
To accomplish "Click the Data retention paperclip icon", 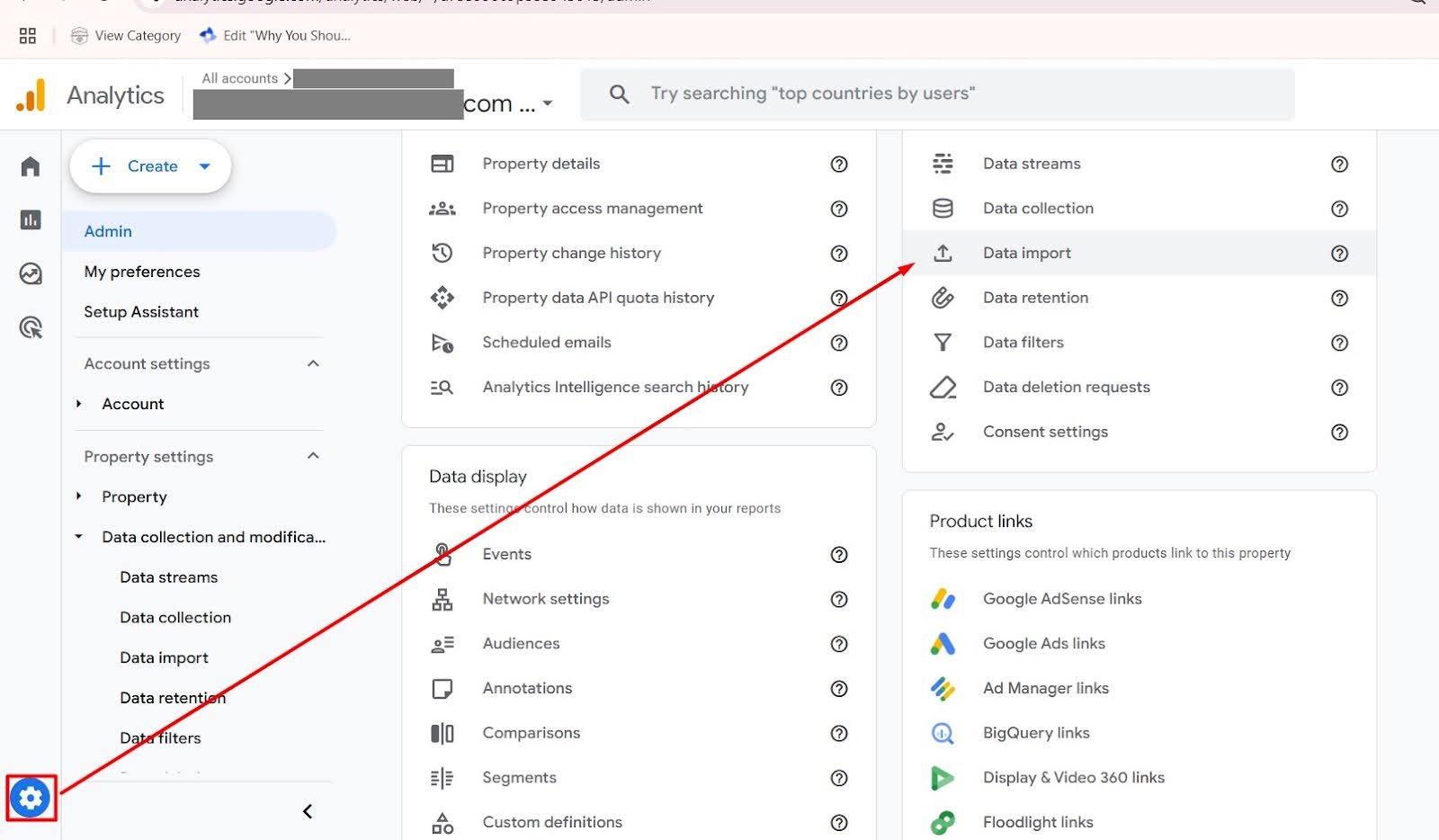I will coord(943,298).
